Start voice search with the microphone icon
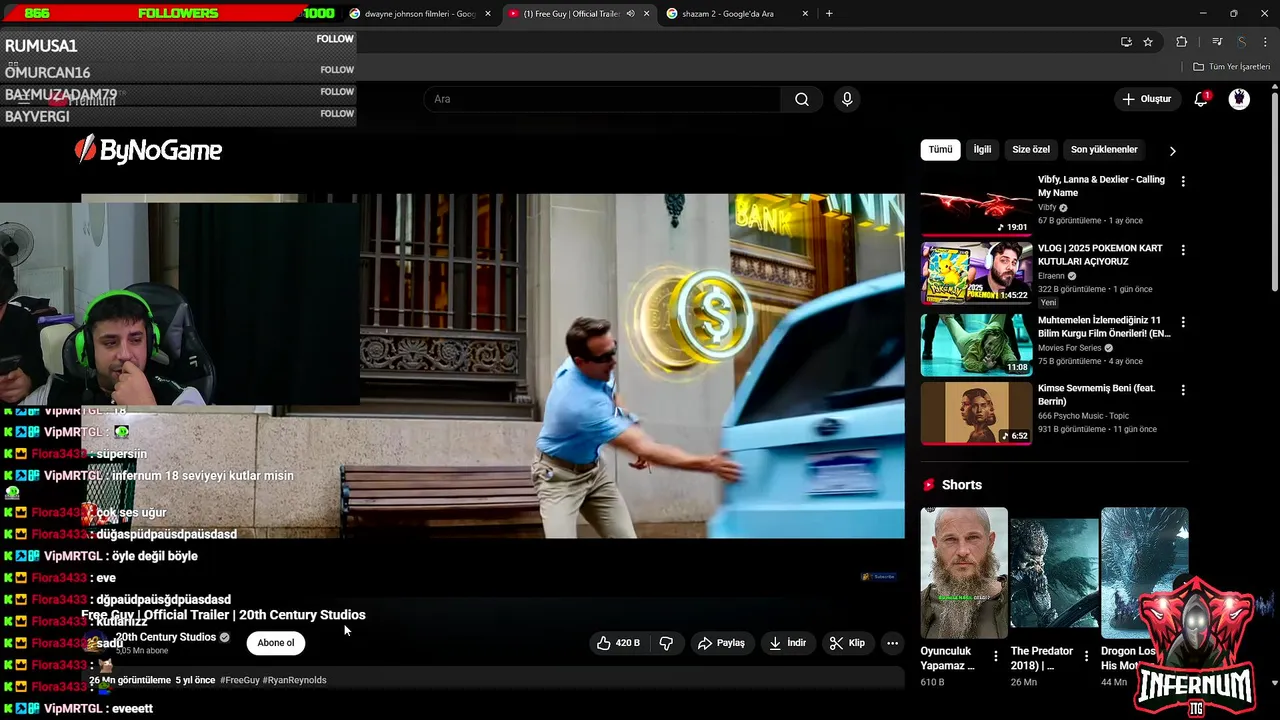1280x720 pixels. (847, 99)
